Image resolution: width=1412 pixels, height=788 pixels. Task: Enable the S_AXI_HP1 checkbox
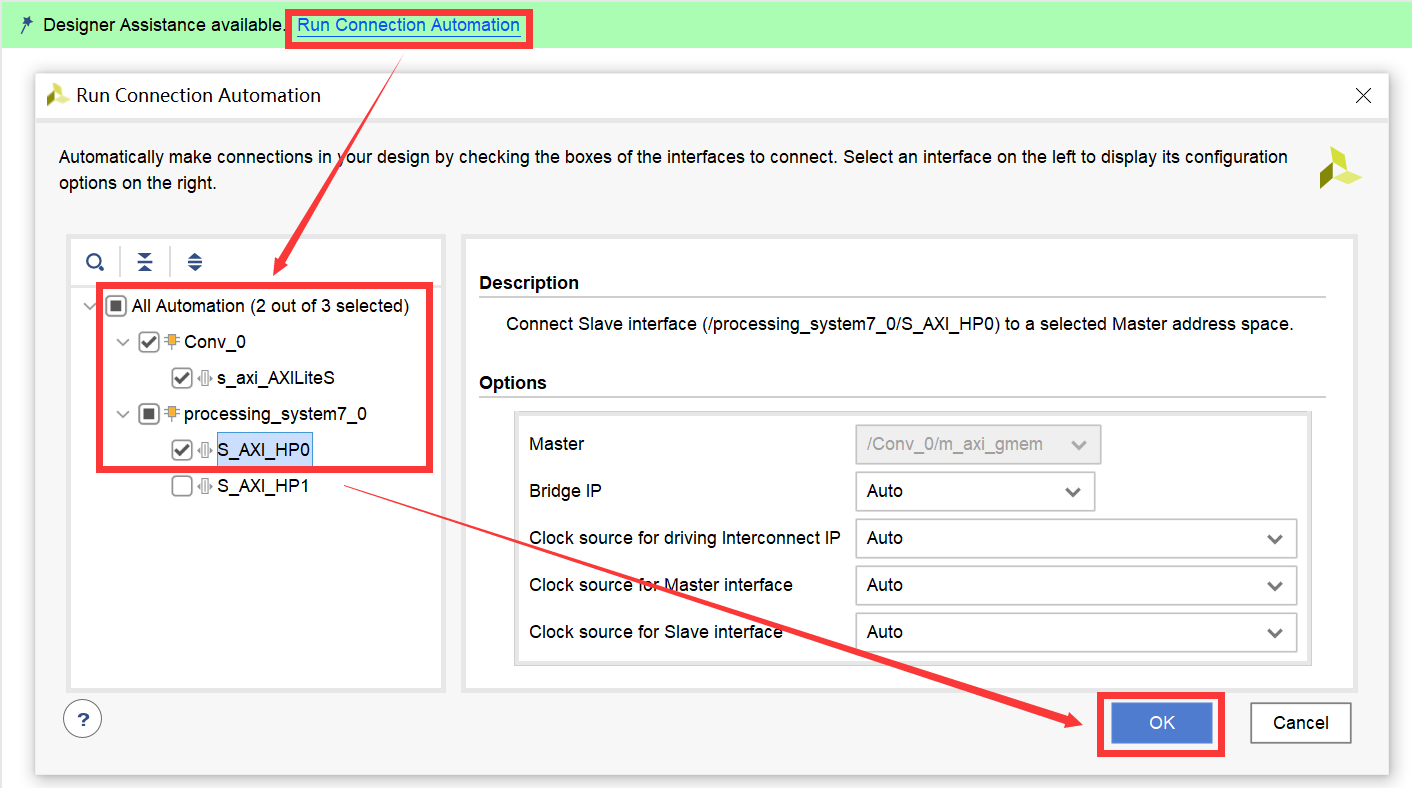[x=181, y=487]
